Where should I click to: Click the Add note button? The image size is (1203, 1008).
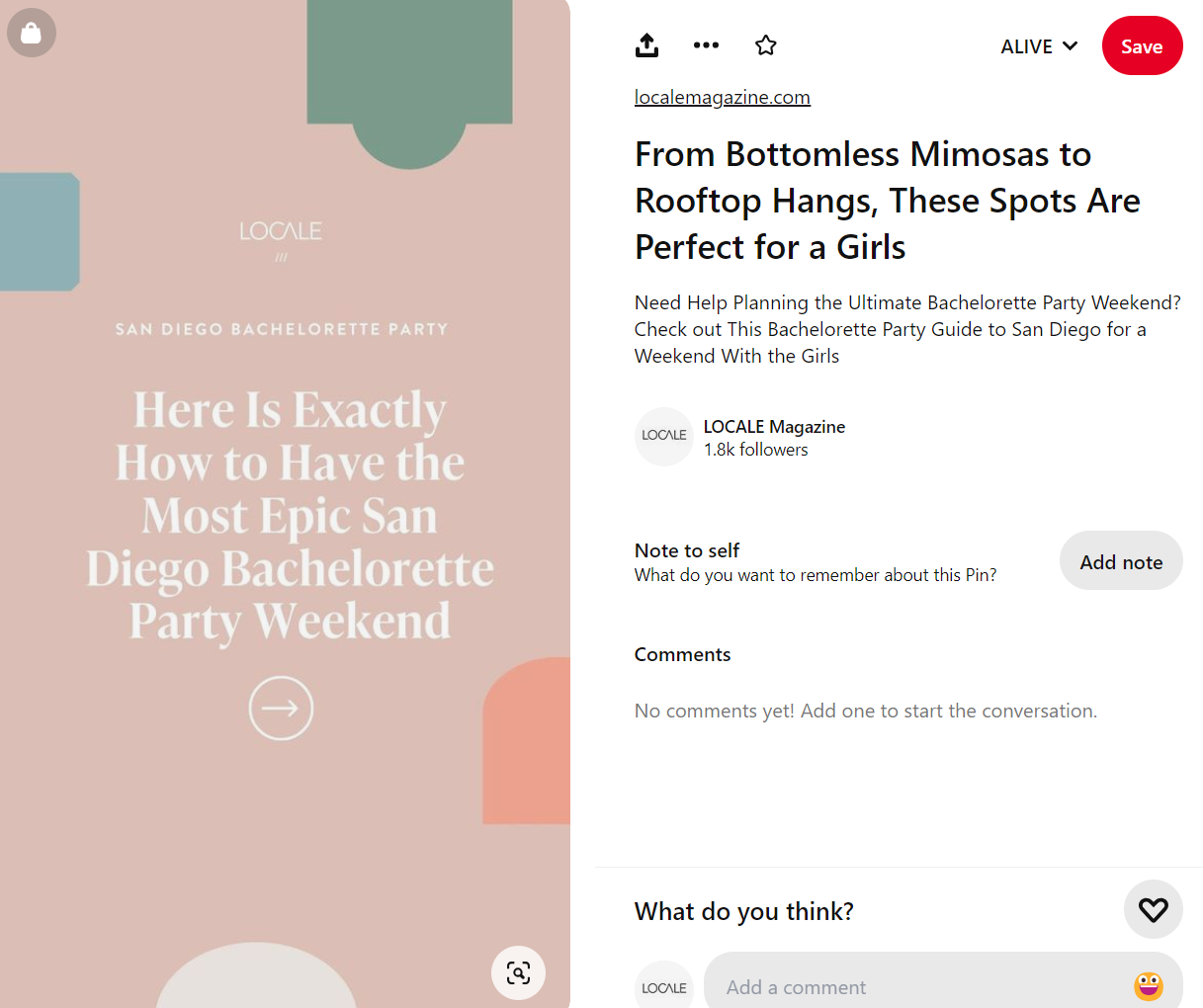coord(1120,561)
